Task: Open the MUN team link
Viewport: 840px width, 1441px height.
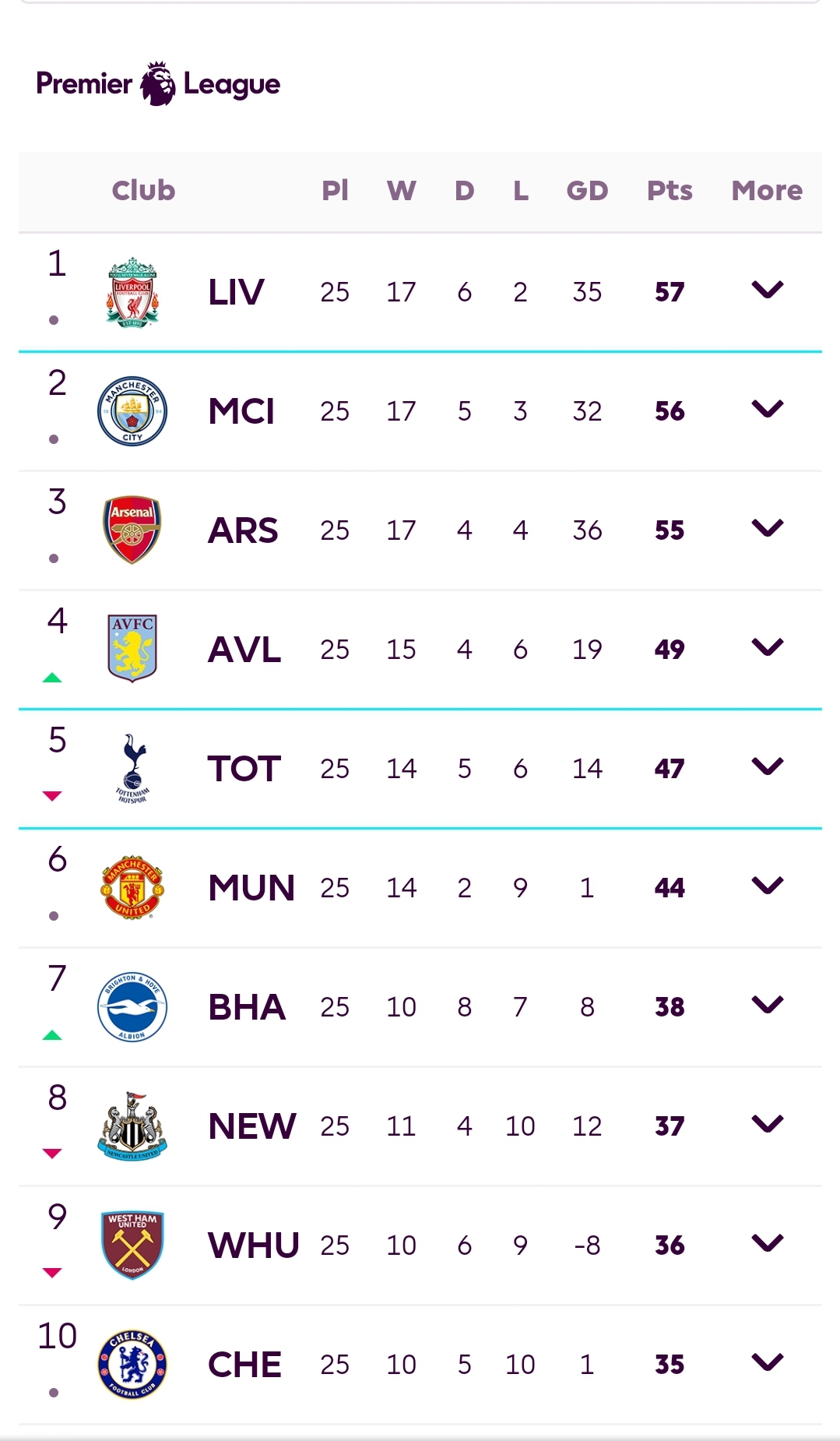Action: (x=251, y=888)
